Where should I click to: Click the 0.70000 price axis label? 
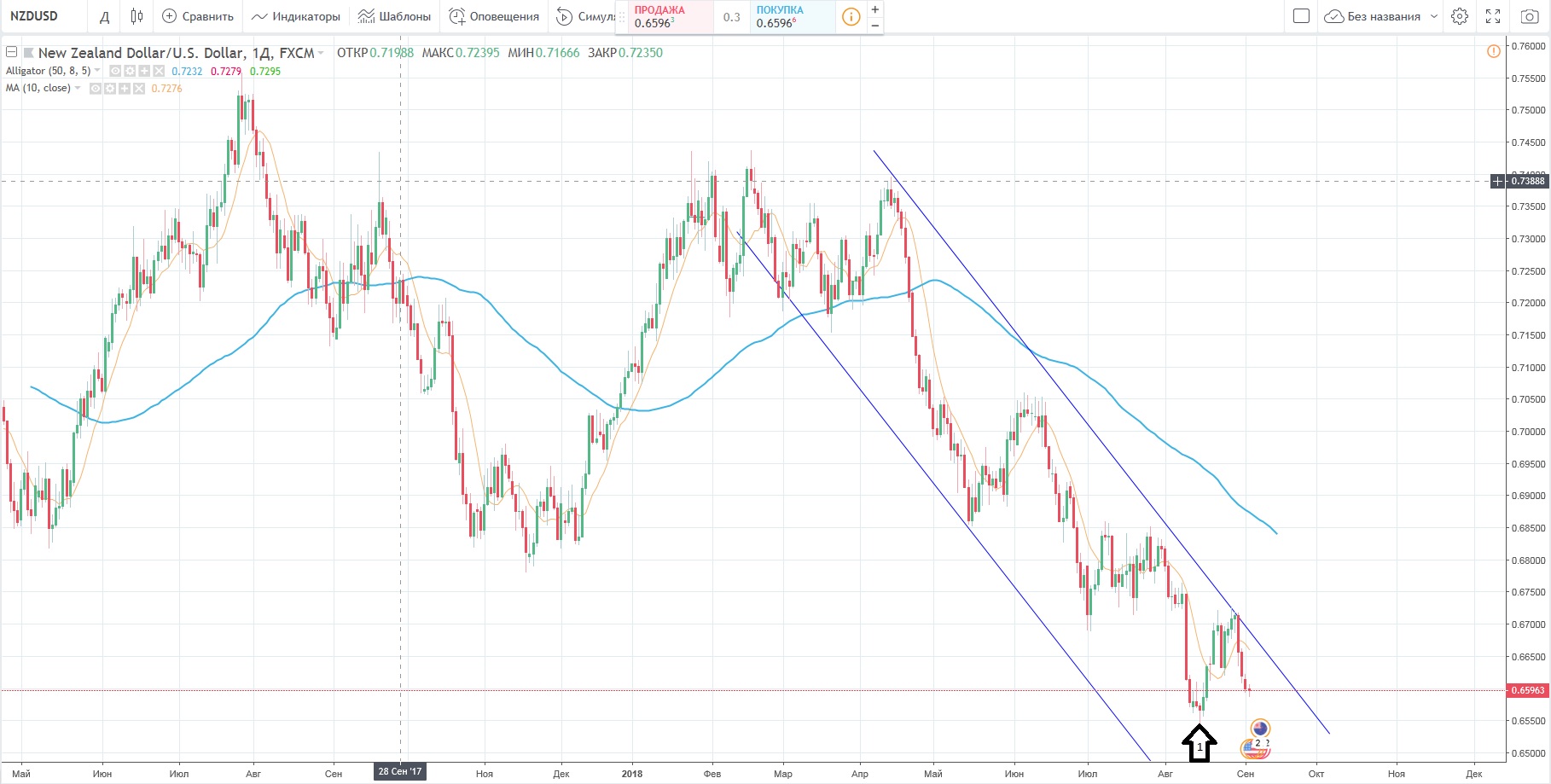click(1528, 432)
